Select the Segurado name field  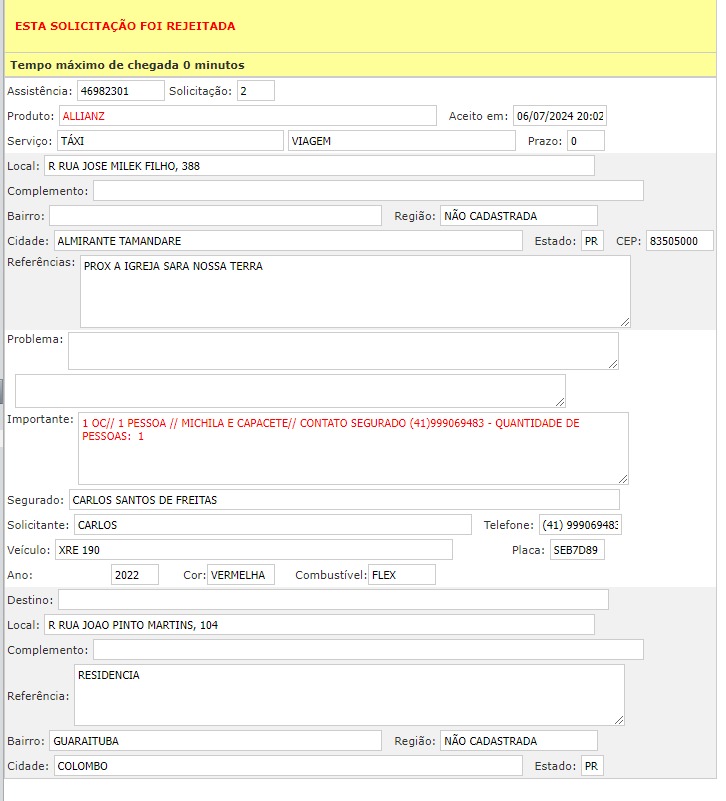click(343, 499)
